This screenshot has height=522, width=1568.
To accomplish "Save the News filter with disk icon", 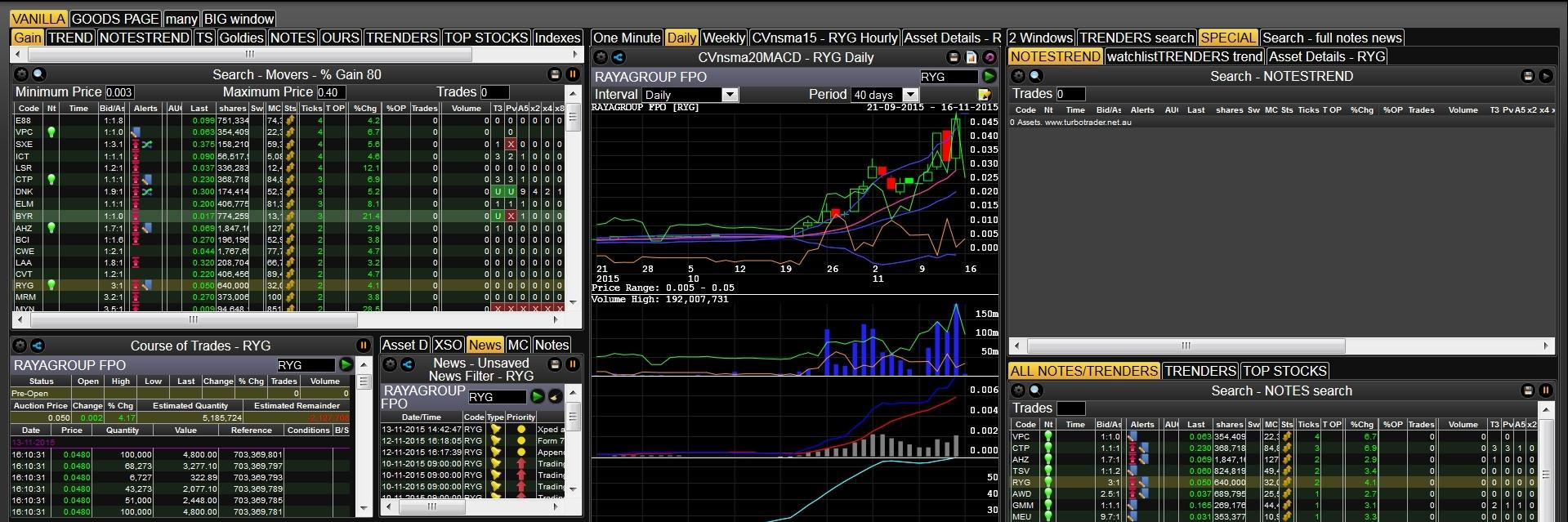I will (x=556, y=364).
